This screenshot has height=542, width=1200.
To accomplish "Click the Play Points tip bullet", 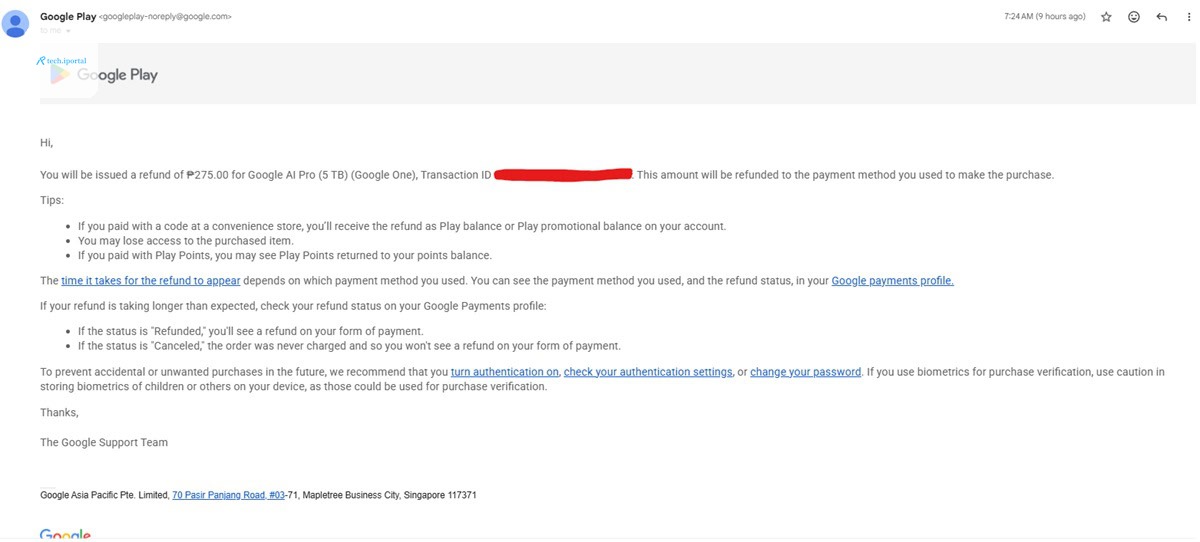I will (285, 256).
